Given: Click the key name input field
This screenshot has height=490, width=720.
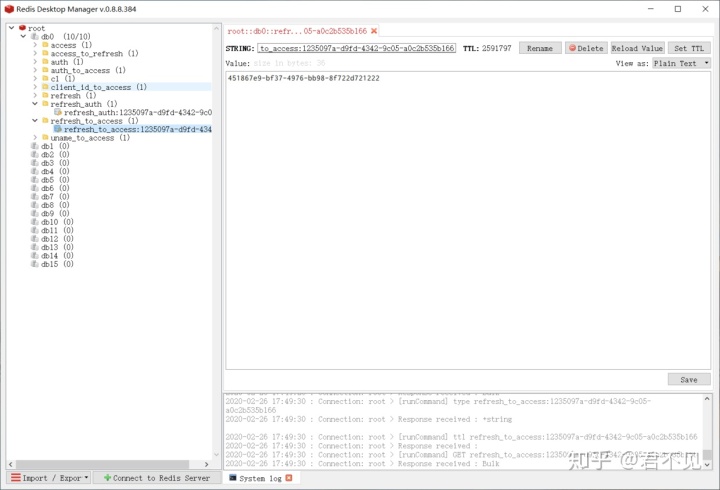Looking at the screenshot, I should pyautogui.click(x=357, y=48).
